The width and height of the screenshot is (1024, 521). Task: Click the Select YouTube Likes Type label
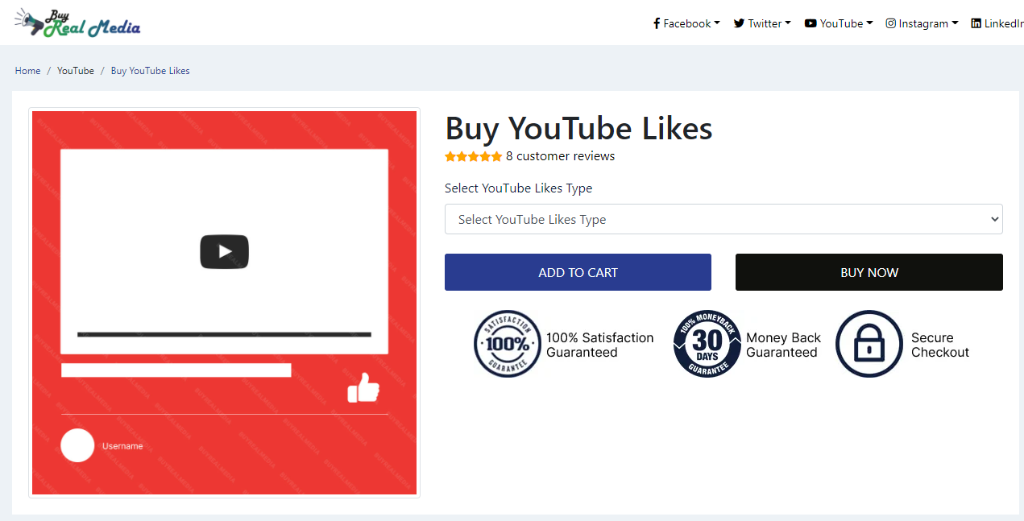coord(519,188)
